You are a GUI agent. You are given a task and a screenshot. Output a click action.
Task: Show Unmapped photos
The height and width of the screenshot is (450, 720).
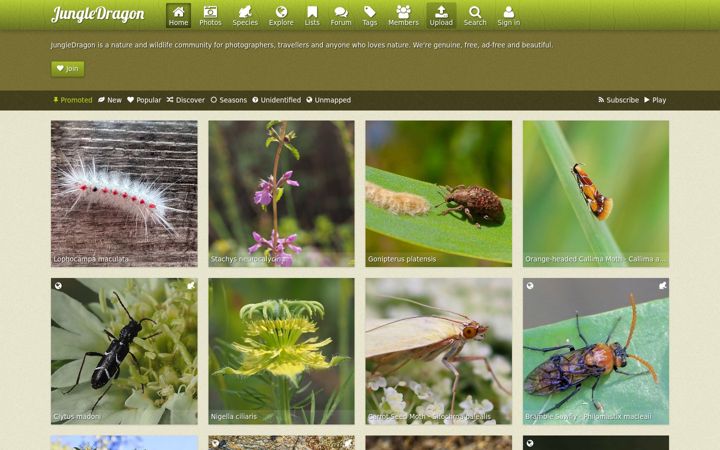coord(329,100)
